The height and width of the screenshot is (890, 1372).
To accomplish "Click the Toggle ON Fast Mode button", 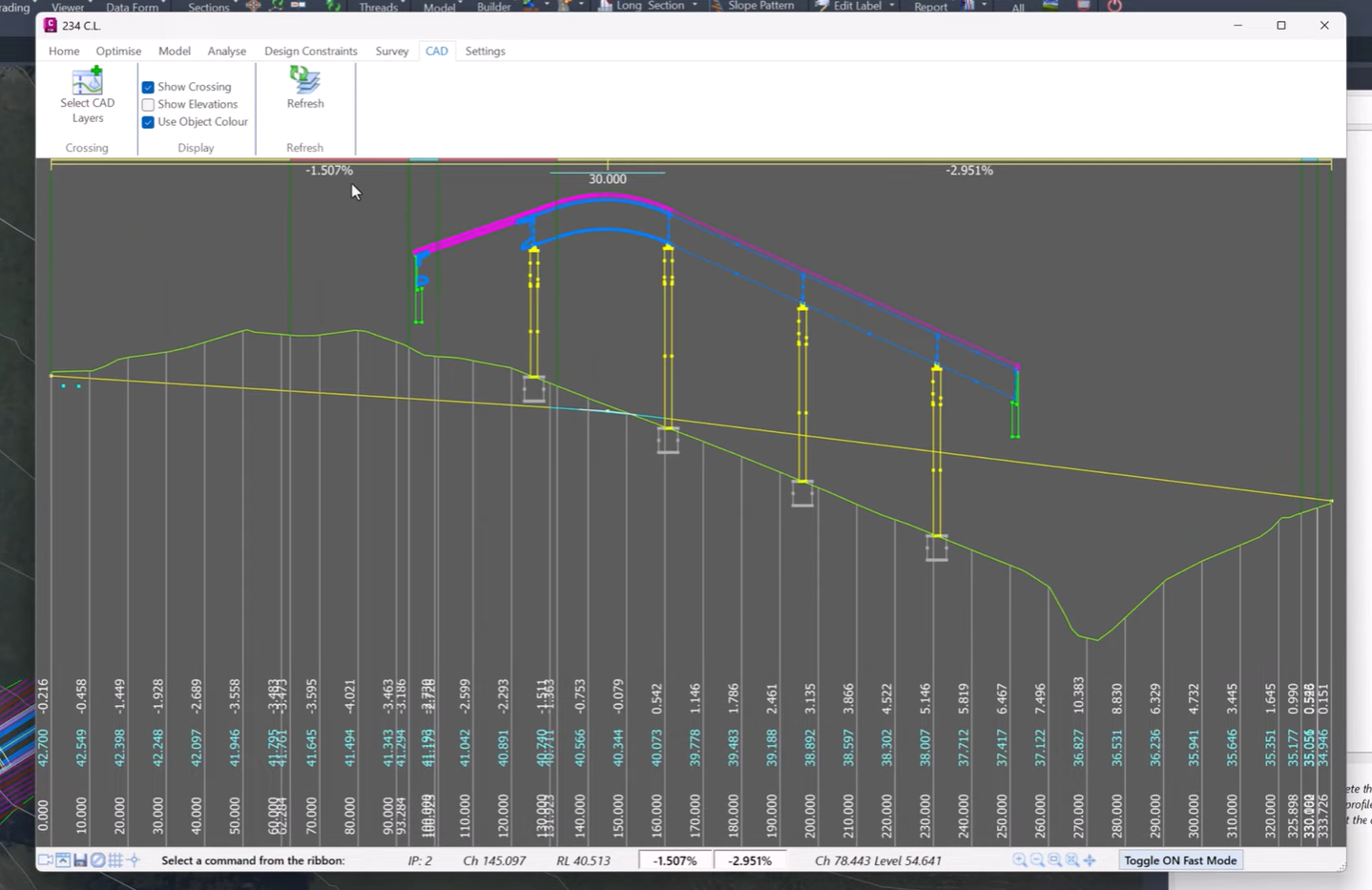I will pyautogui.click(x=1180, y=860).
